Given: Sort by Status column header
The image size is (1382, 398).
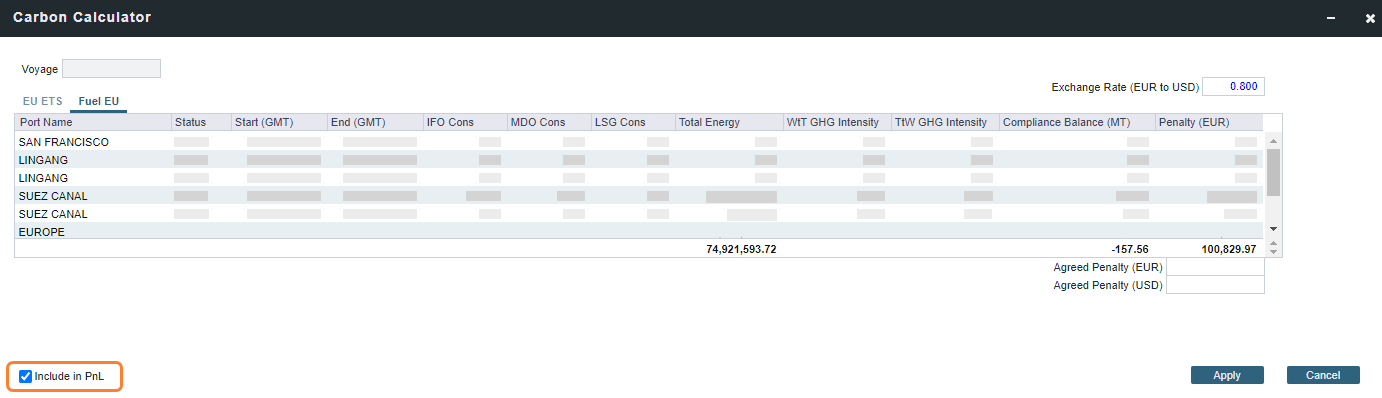Looking at the screenshot, I should click(201, 122).
